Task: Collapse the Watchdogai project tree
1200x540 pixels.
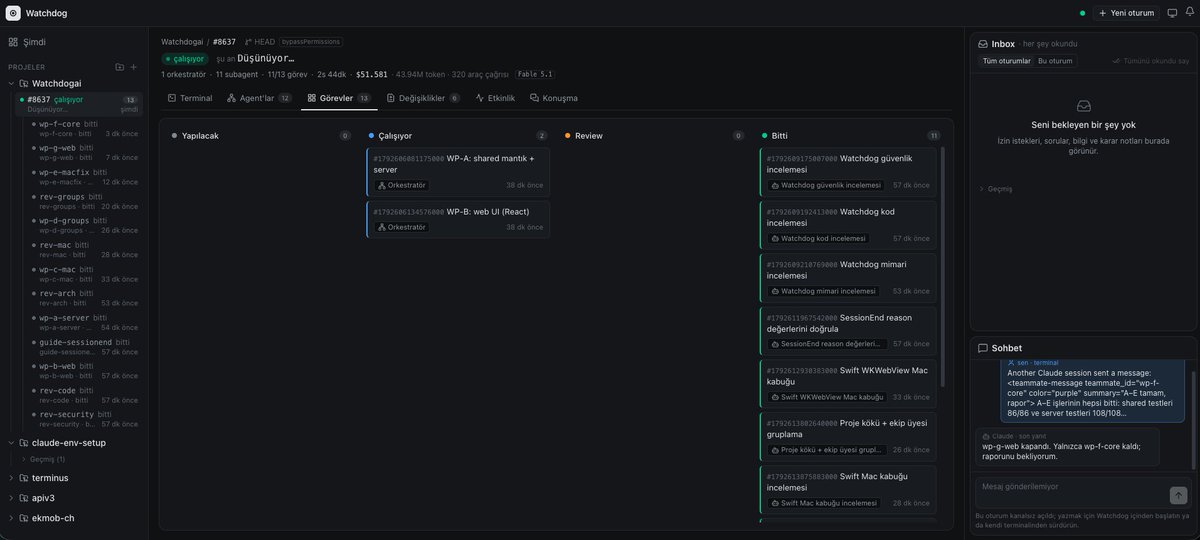Action: (11, 83)
